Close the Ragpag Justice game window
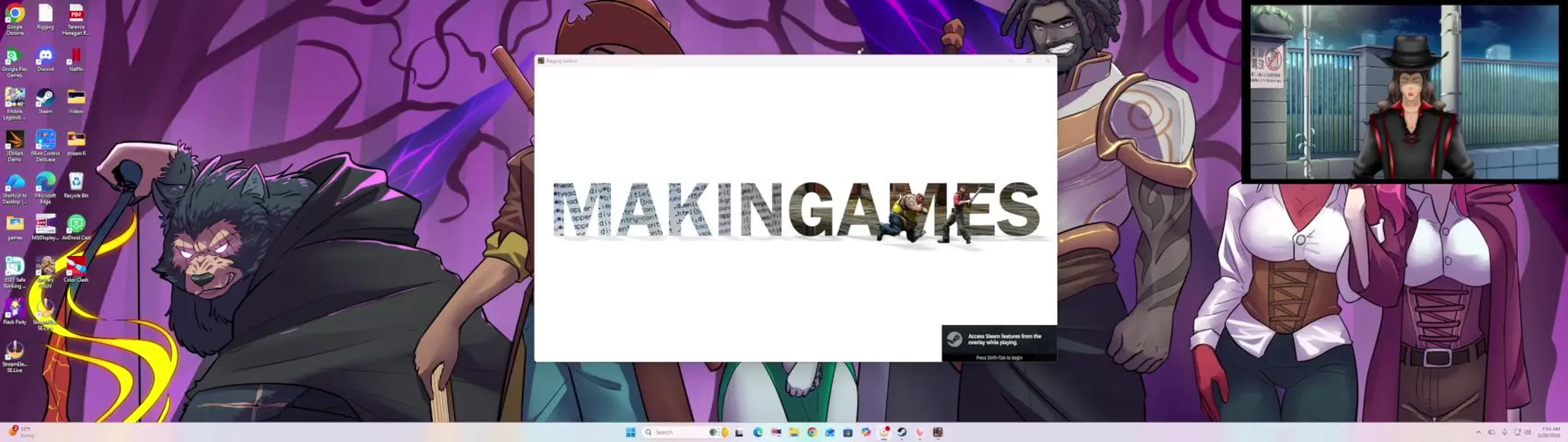The image size is (1568, 442). tap(1047, 61)
